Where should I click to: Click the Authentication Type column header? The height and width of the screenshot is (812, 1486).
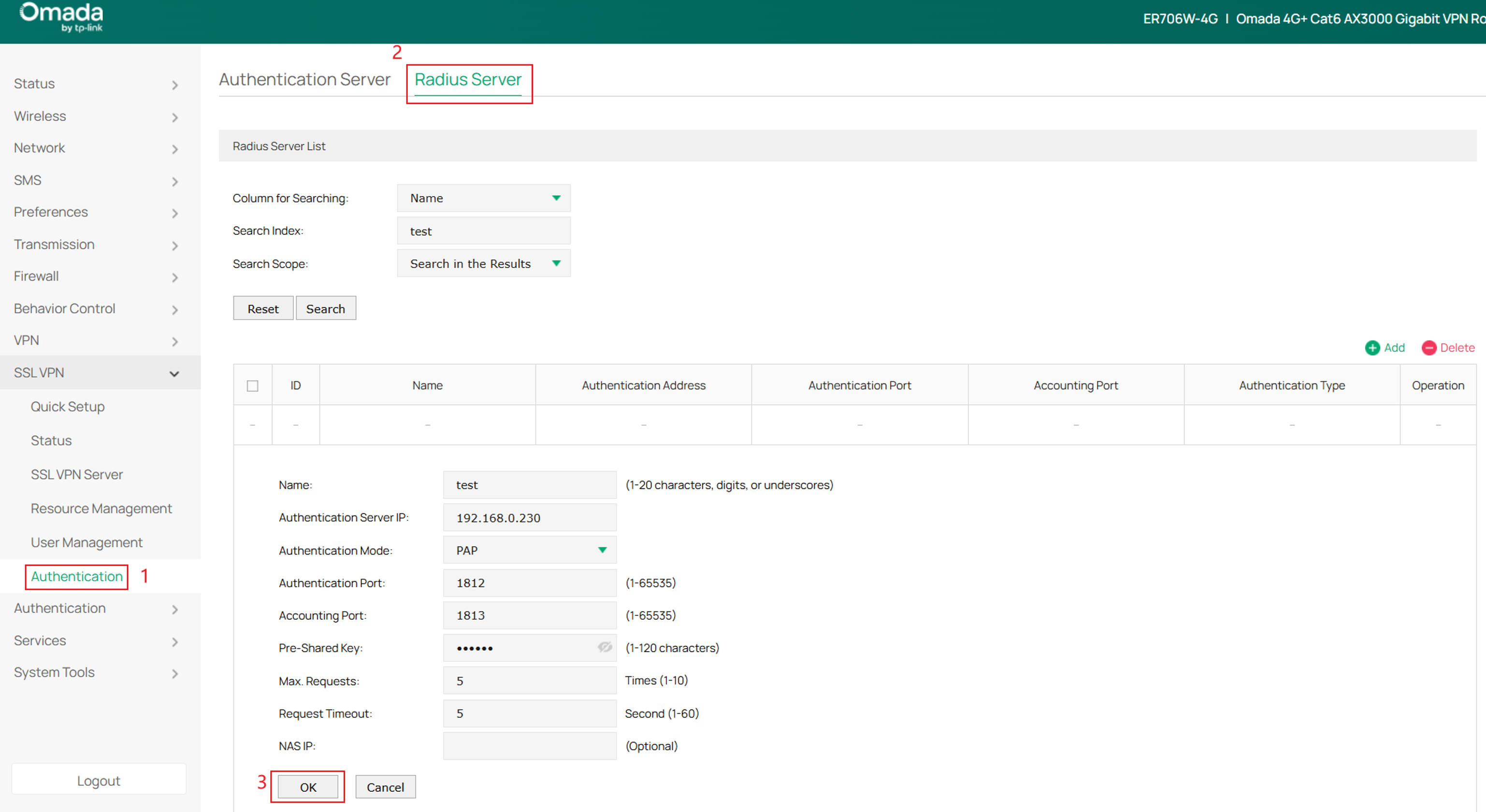pyautogui.click(x=1292, y=385)
